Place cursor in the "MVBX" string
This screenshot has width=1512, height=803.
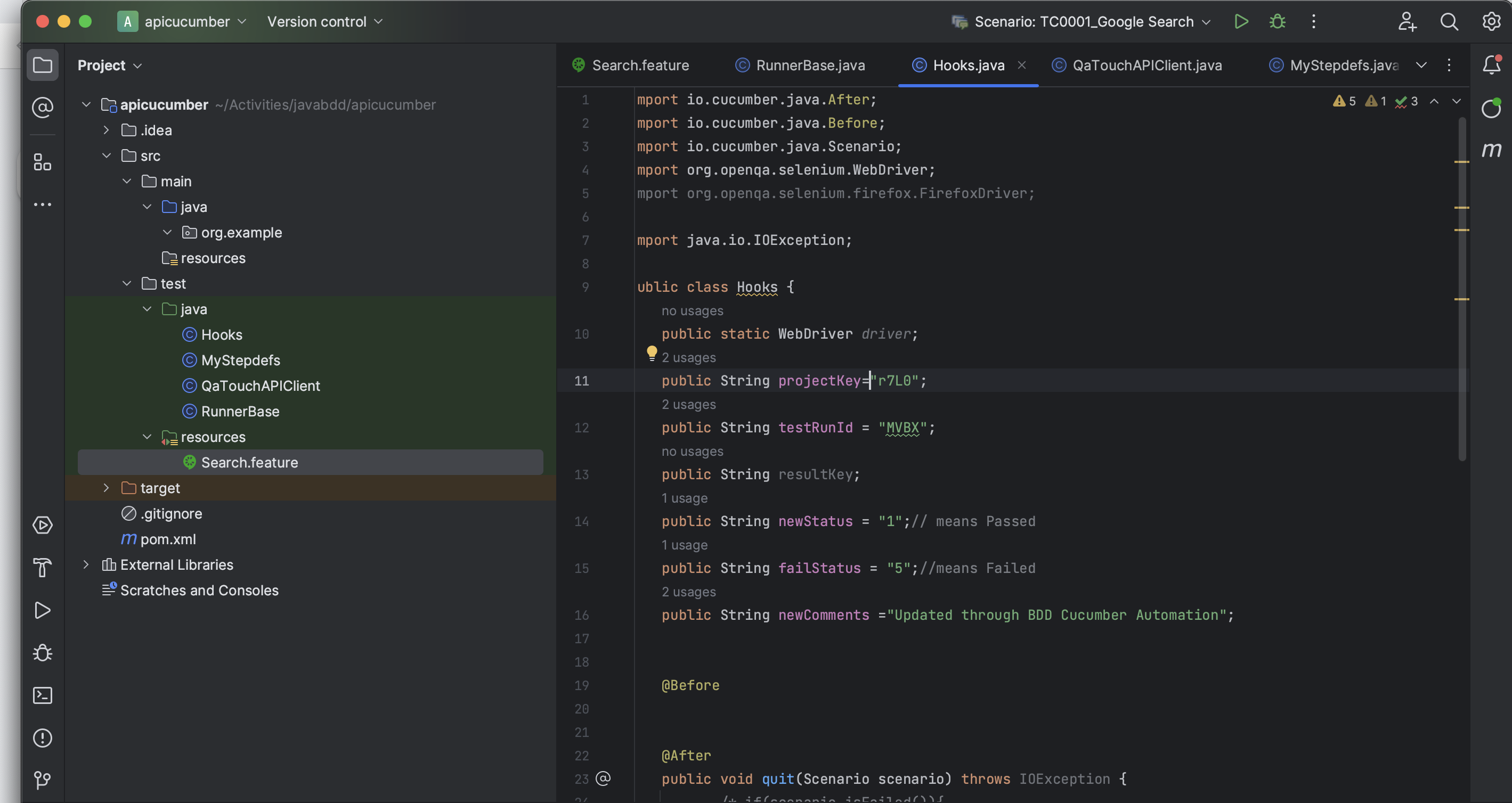click(x=902, y=428)
